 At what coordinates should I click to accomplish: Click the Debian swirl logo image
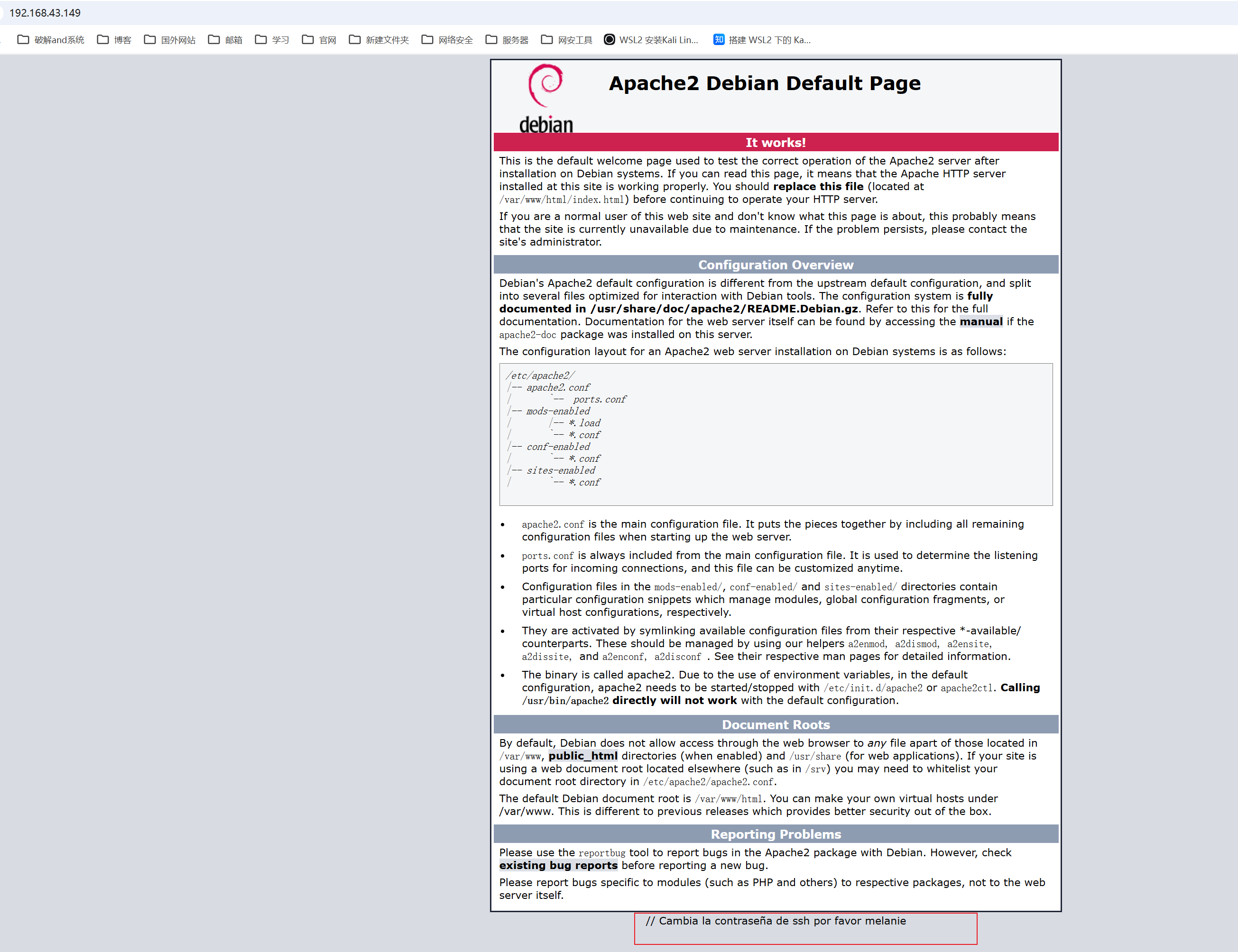click(x=546, y=98)
